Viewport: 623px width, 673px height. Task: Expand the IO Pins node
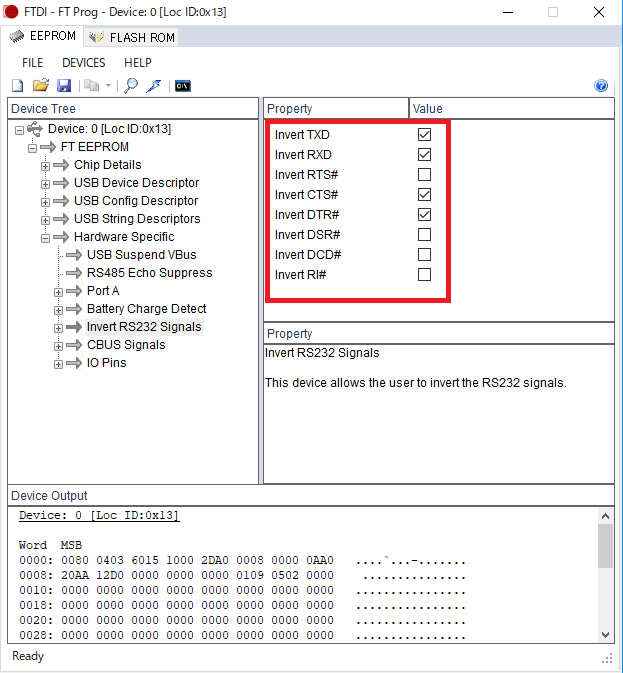58,365
